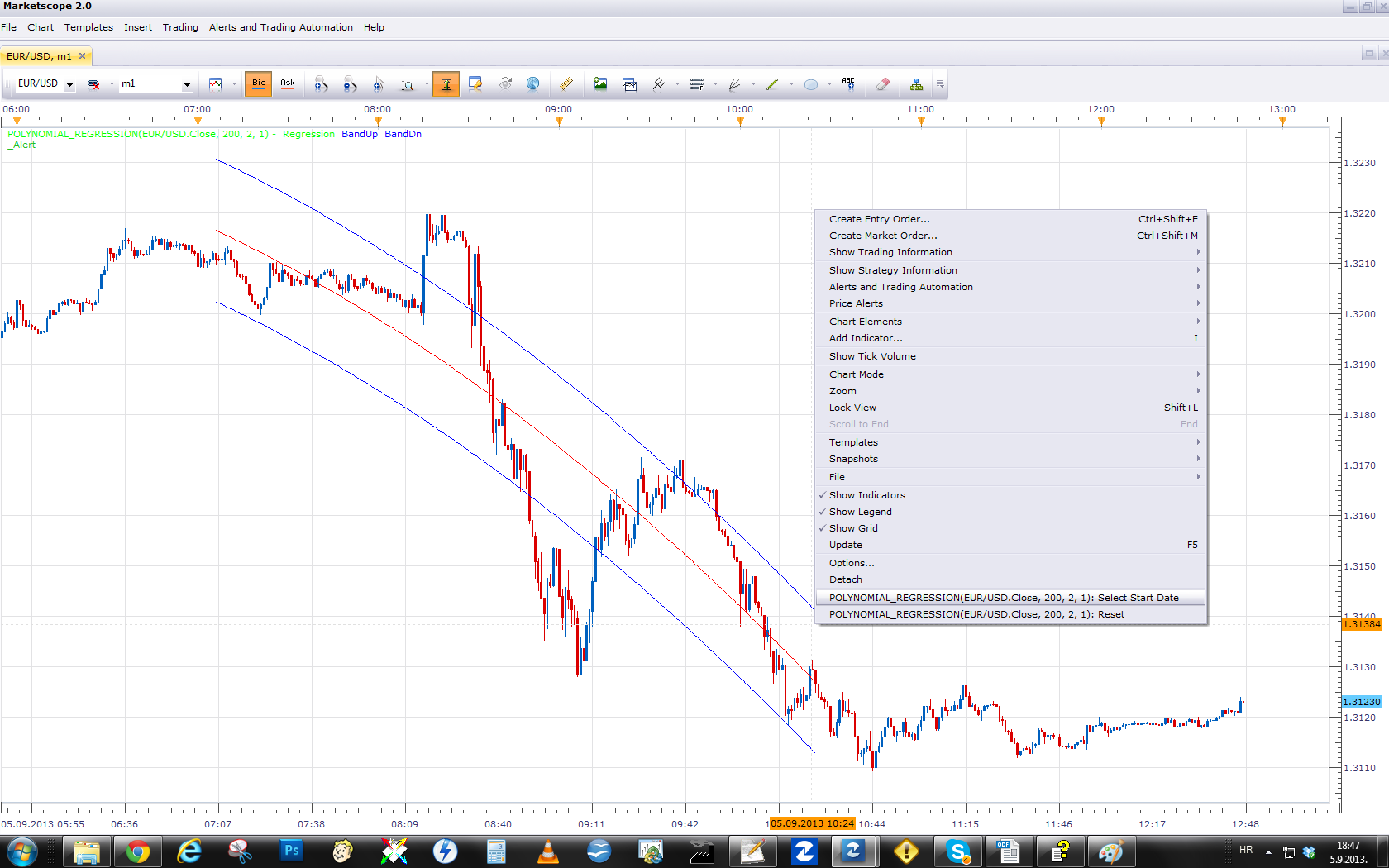Click POLYNOMIAL_REGRESSION Reset entry
The height and width of the screenshot is (868, 1389).
click(x=1010, y=614)
